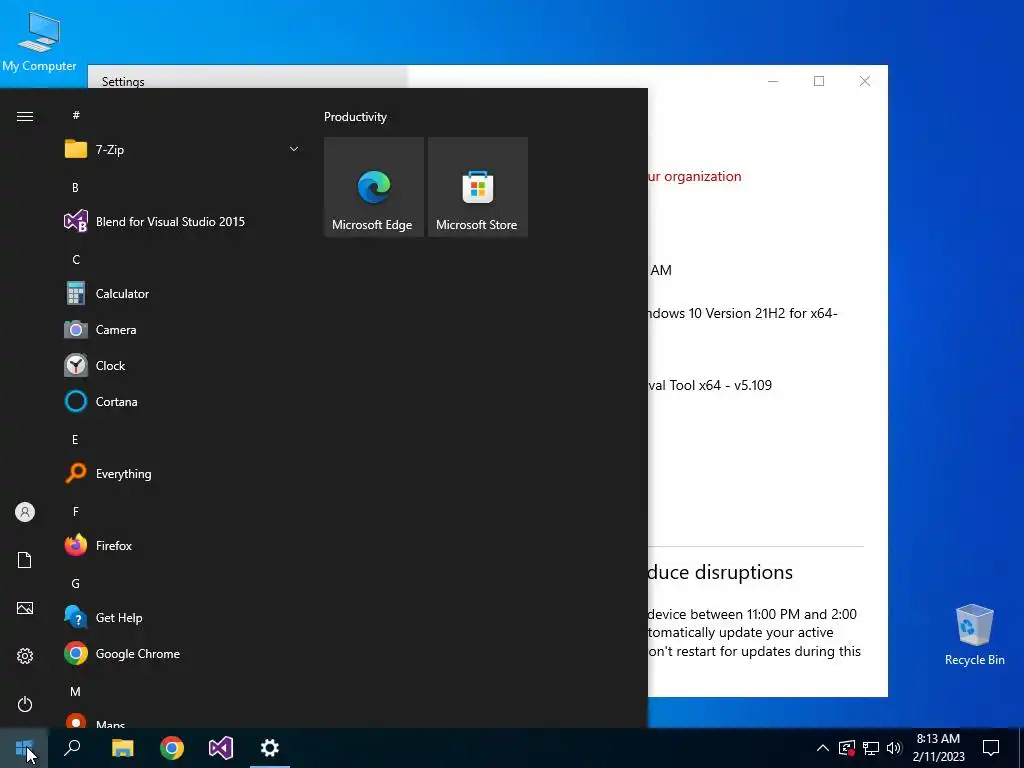This screenshot has height=768, width=1024.
Task: Launch Google Chrome from the app list
Action: coord(182,654)
